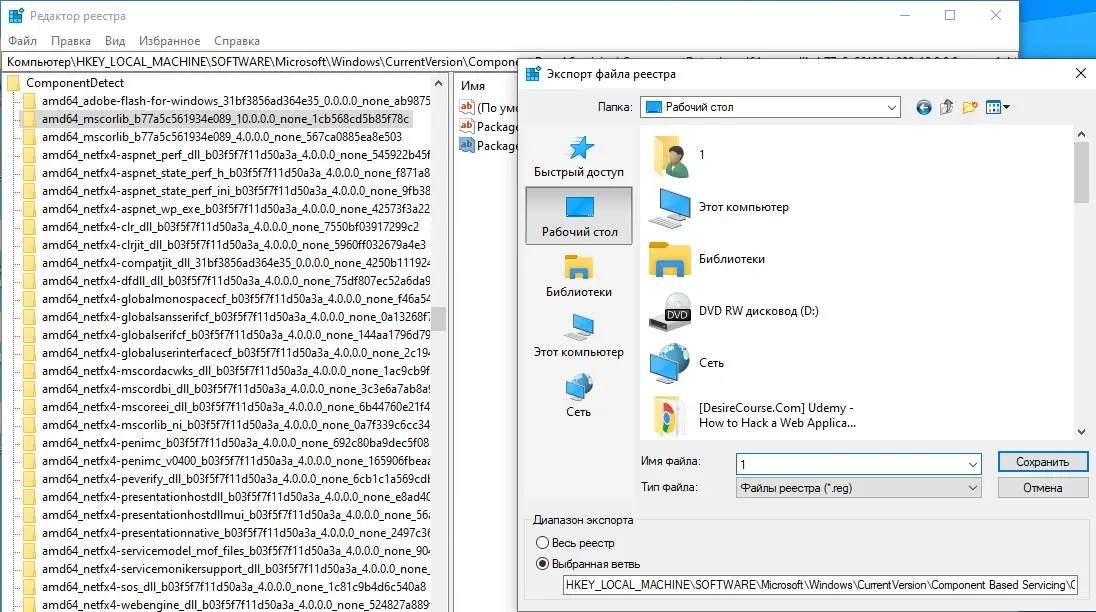Select Библиотеки in the left places bar

(x=578, y=276)
